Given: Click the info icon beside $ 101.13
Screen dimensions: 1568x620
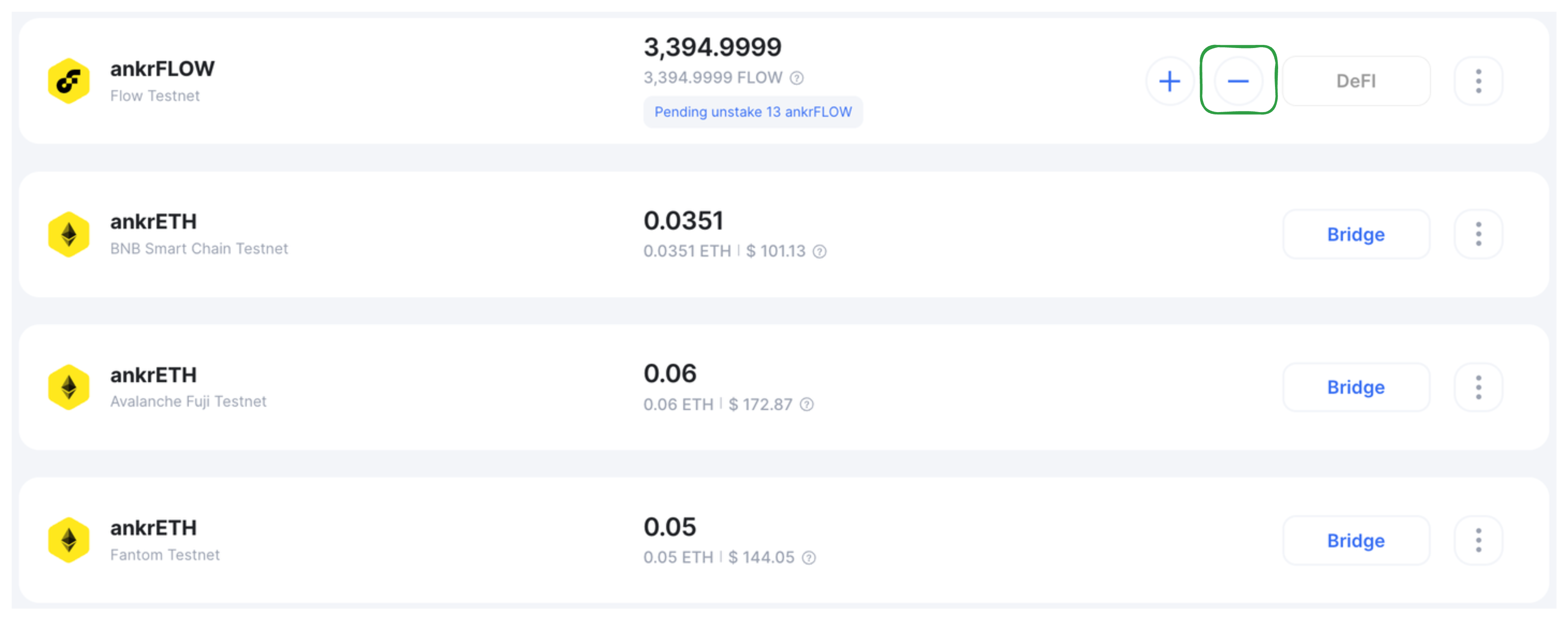Looking at the screenshot, I should (819, 251).
